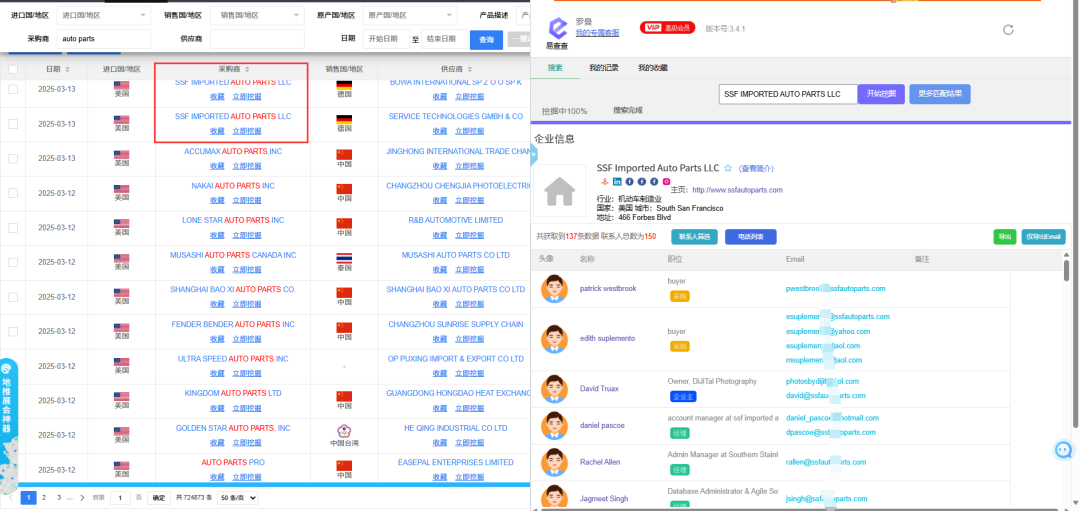Click the blue 查询 button
This screenshot has height=511, width=1080.
tap(486, 39)
